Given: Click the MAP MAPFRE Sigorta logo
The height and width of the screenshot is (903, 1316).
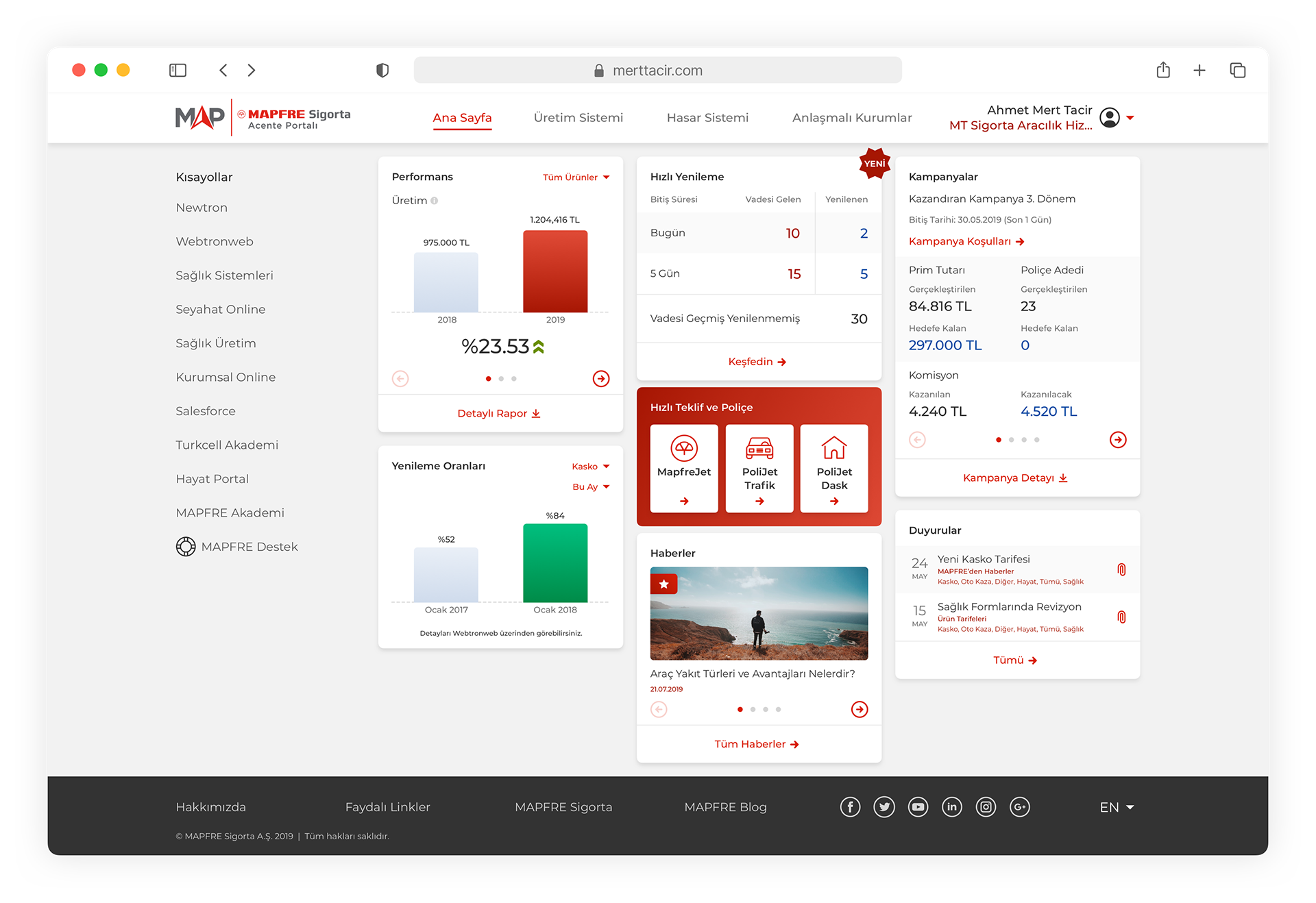Looking at the screenshot, I should pyautogui.click(x=263, y=118).
